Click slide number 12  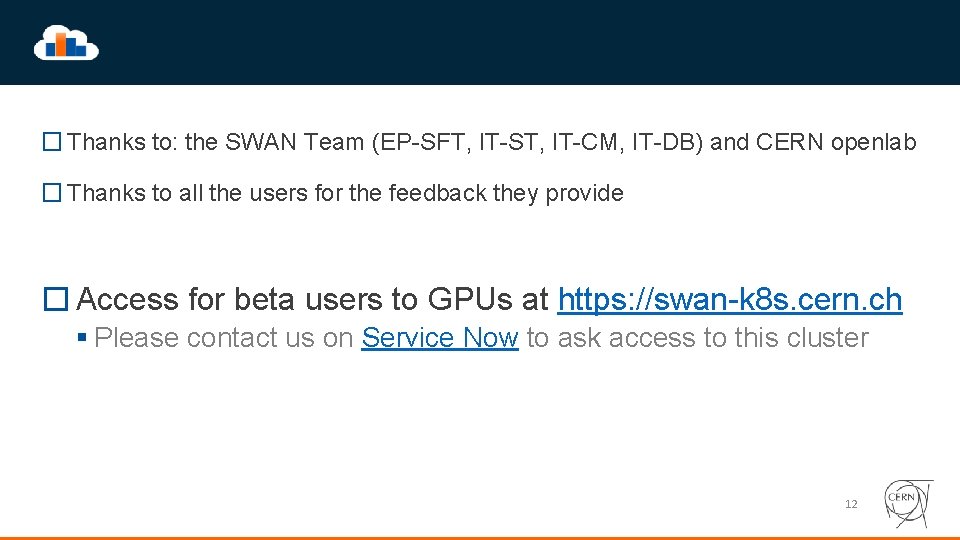point(851,504)
